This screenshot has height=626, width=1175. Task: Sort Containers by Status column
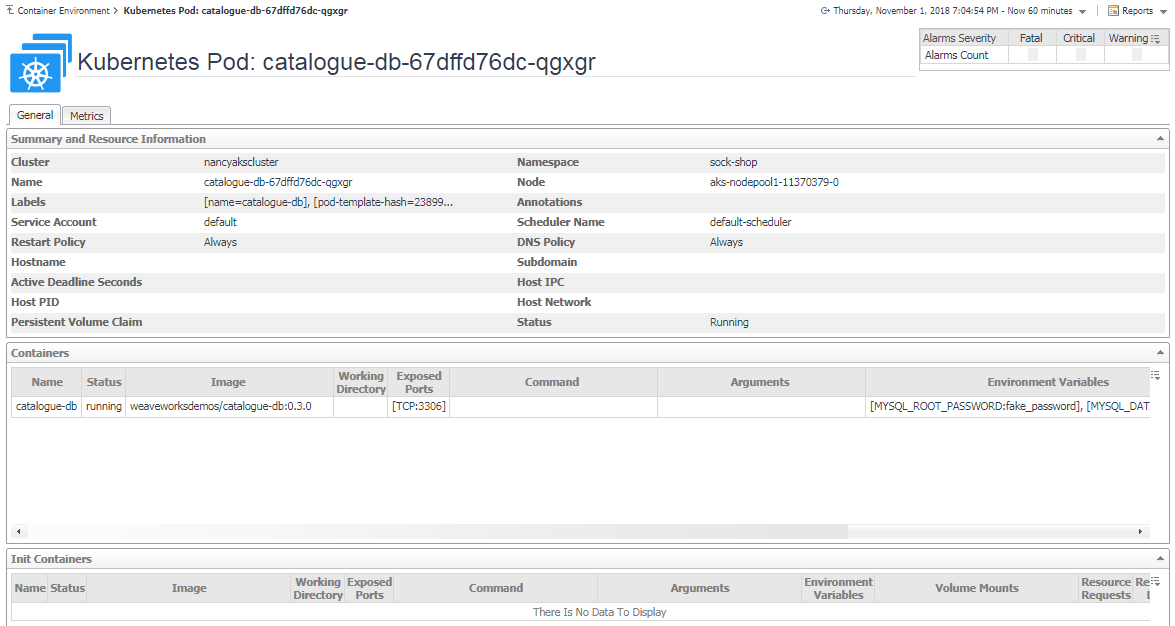[x=103, y=382]
